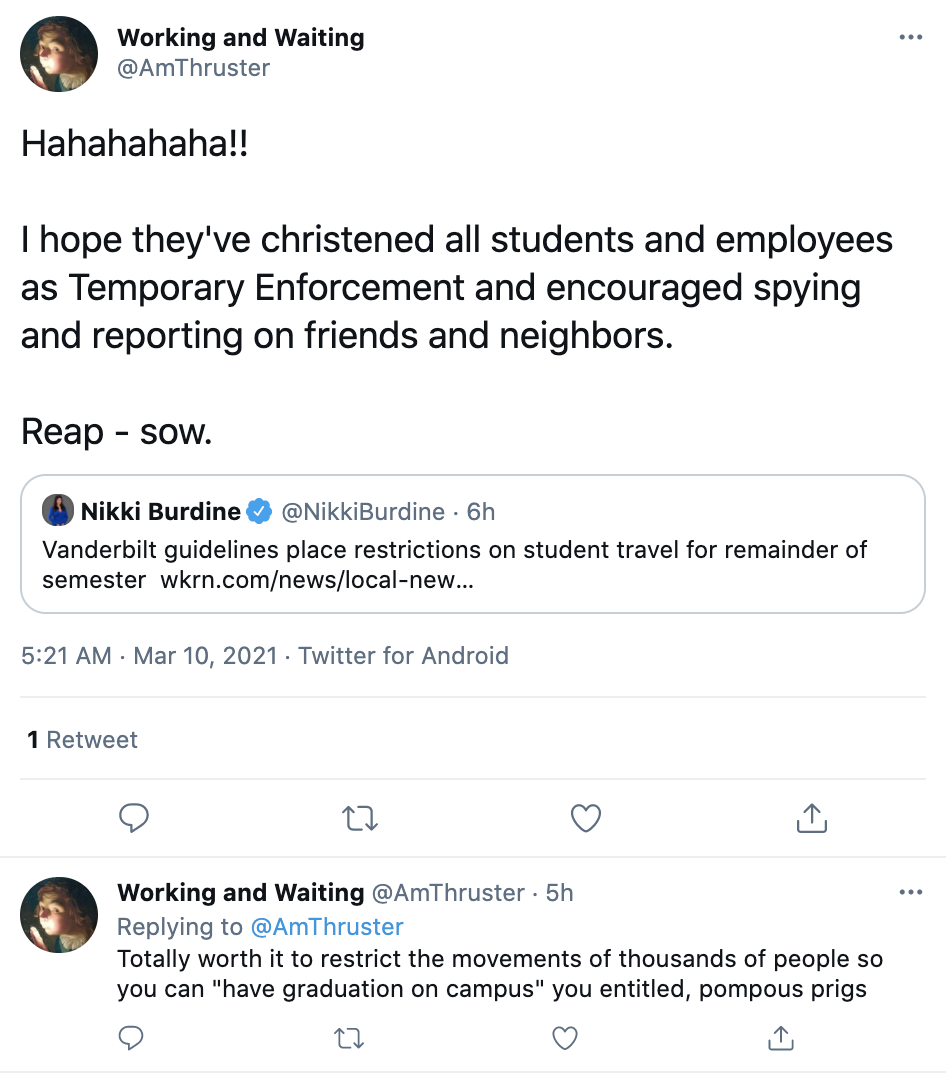
Task: Reply to the follow-up tweet
Action: (132, 1039)
